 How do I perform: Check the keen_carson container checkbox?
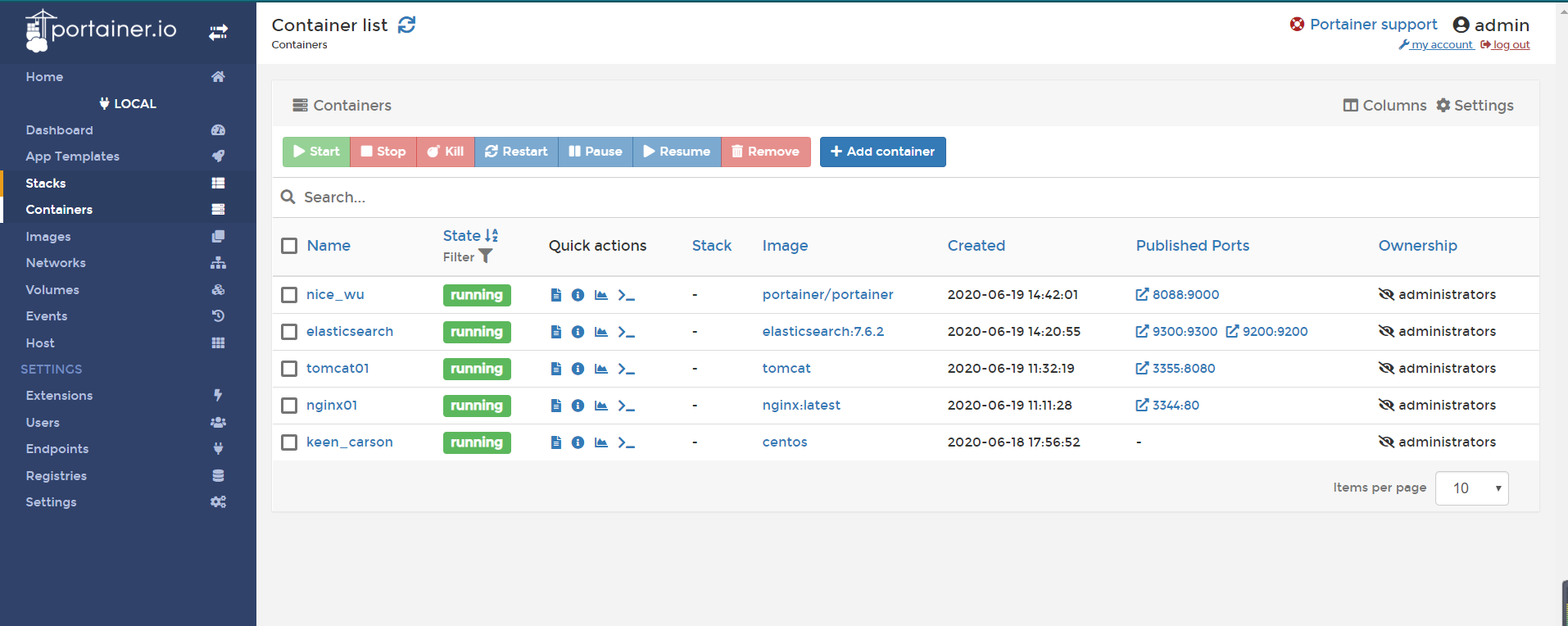pos(289,442)
